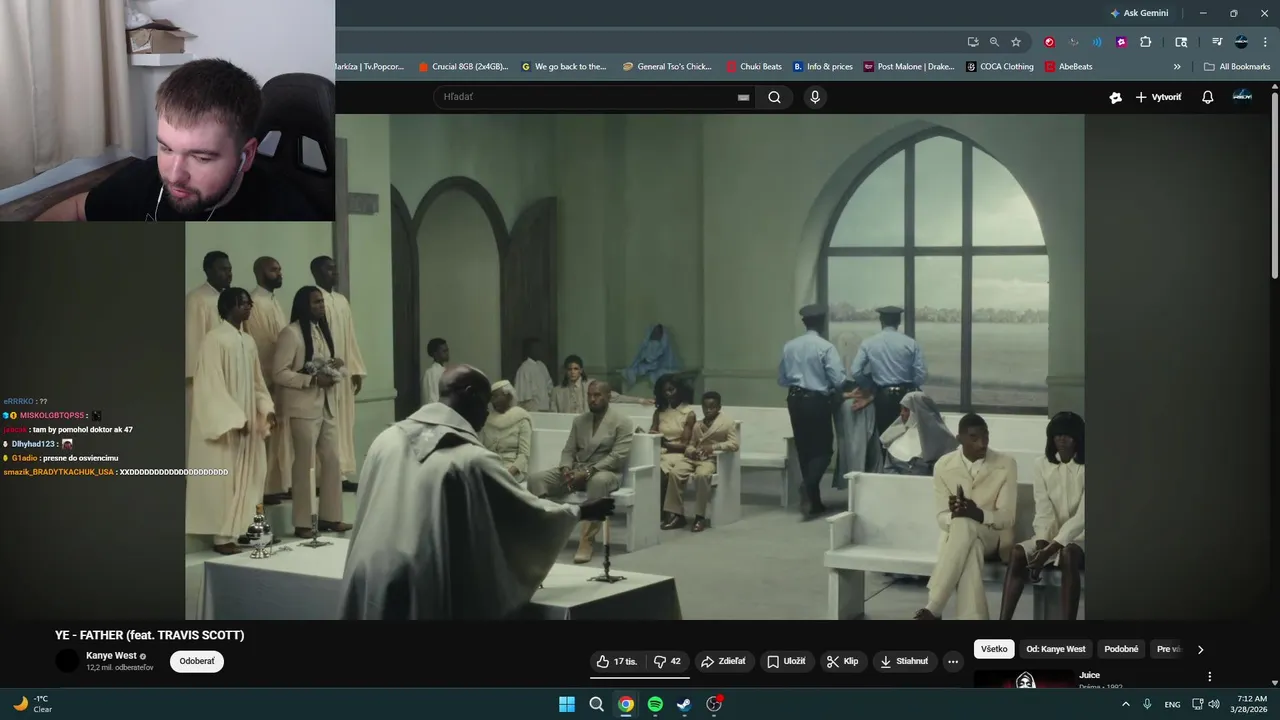Click the Vytvoriť create button
This screenshot has width=1280, height=720.
pos(1158,97)
